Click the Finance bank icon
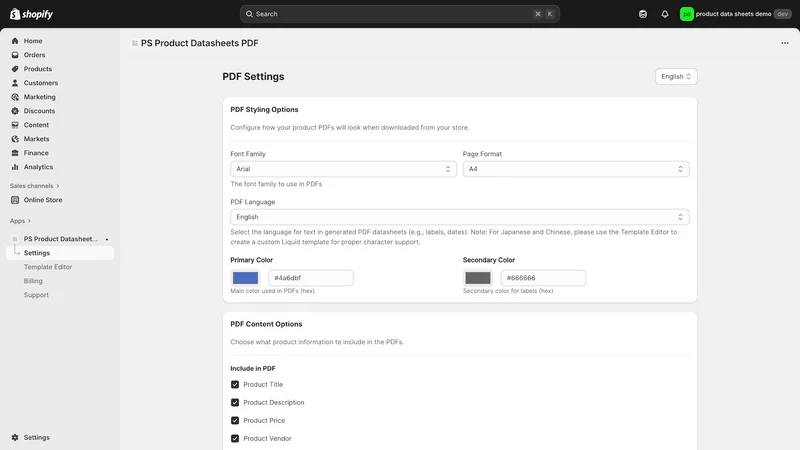The height and width of the screenshot is (450, 800). coord(15,153)
